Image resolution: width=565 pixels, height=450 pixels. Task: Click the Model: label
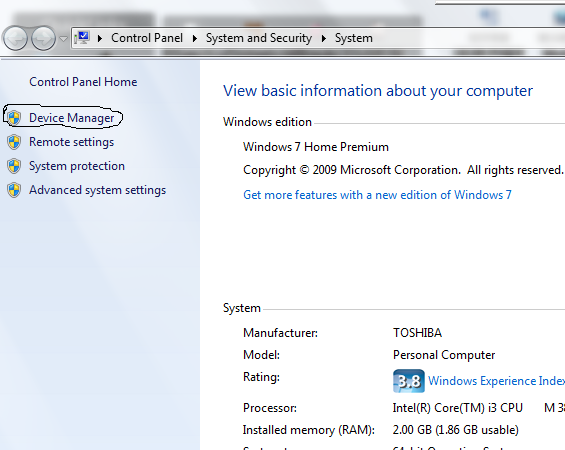point(261,355)
